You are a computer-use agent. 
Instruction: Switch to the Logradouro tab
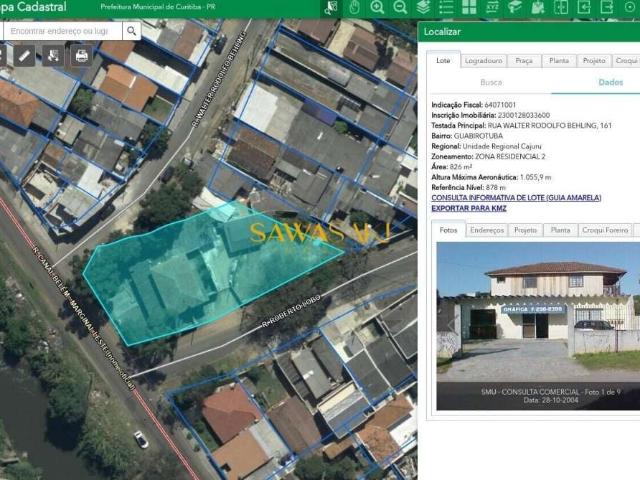(x=484, y=60)
